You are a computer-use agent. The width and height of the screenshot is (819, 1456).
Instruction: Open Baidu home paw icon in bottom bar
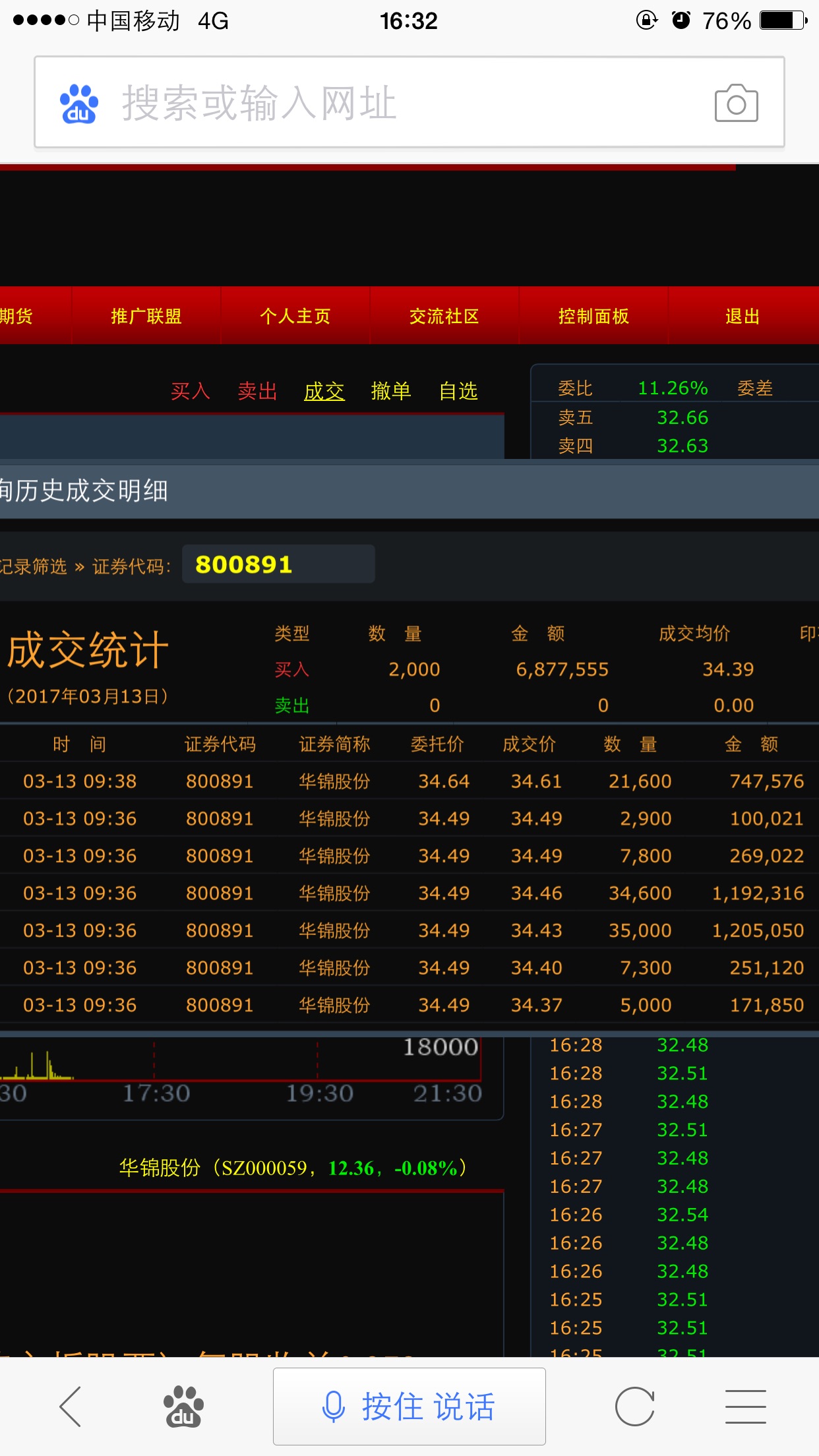pyautogui.click(x=183, y=1406)
